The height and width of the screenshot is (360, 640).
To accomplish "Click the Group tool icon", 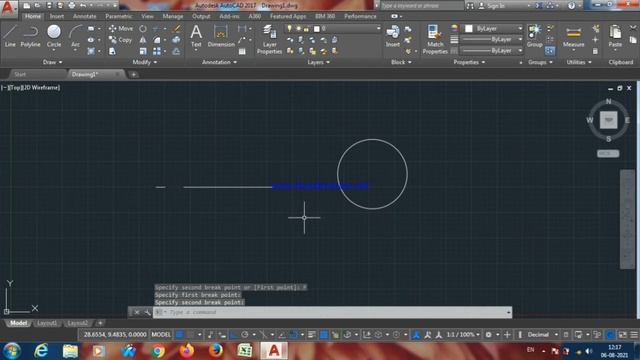I will click(x=534, y=36).
